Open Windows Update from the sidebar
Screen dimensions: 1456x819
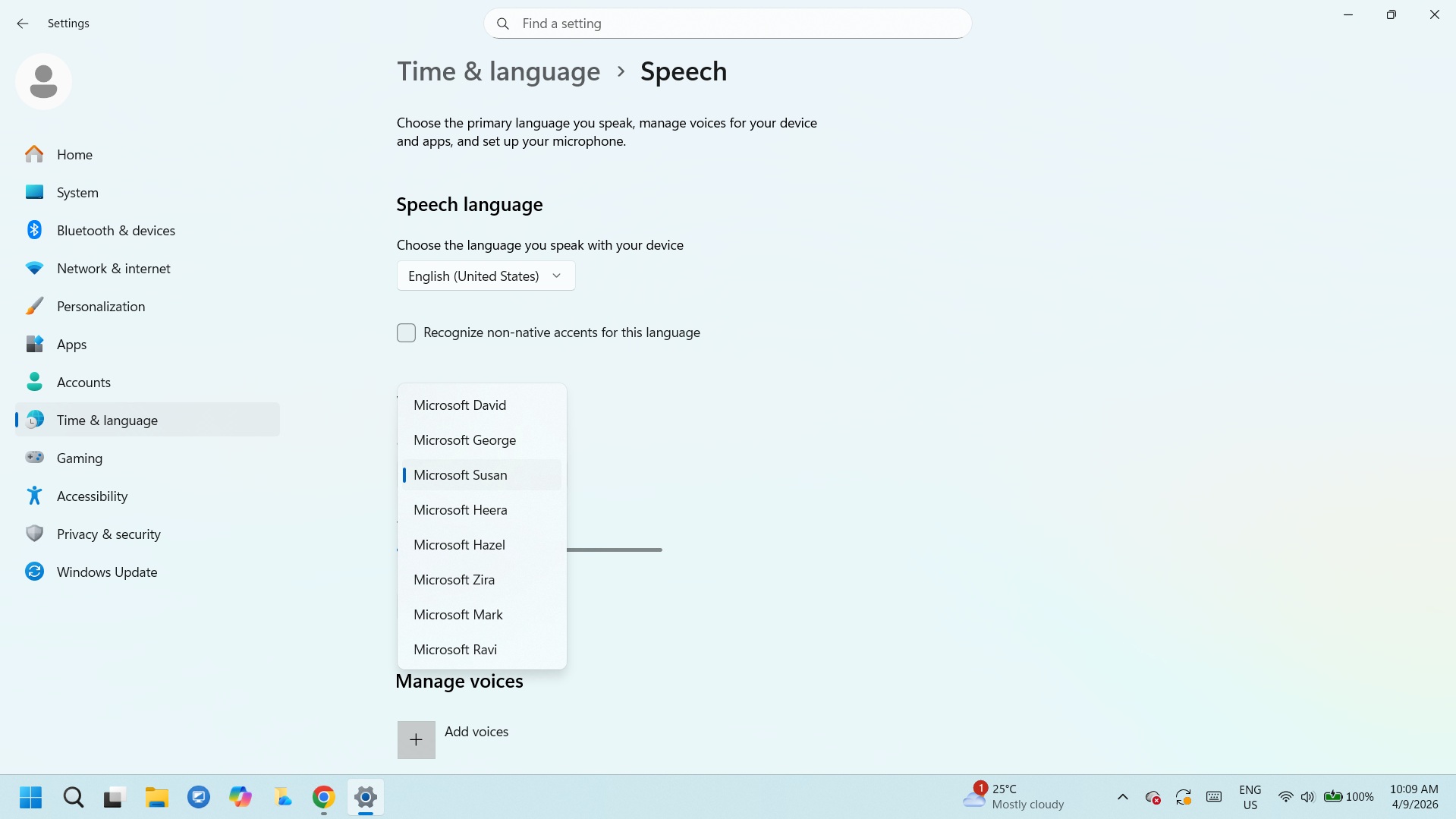(x=106, y=572)
